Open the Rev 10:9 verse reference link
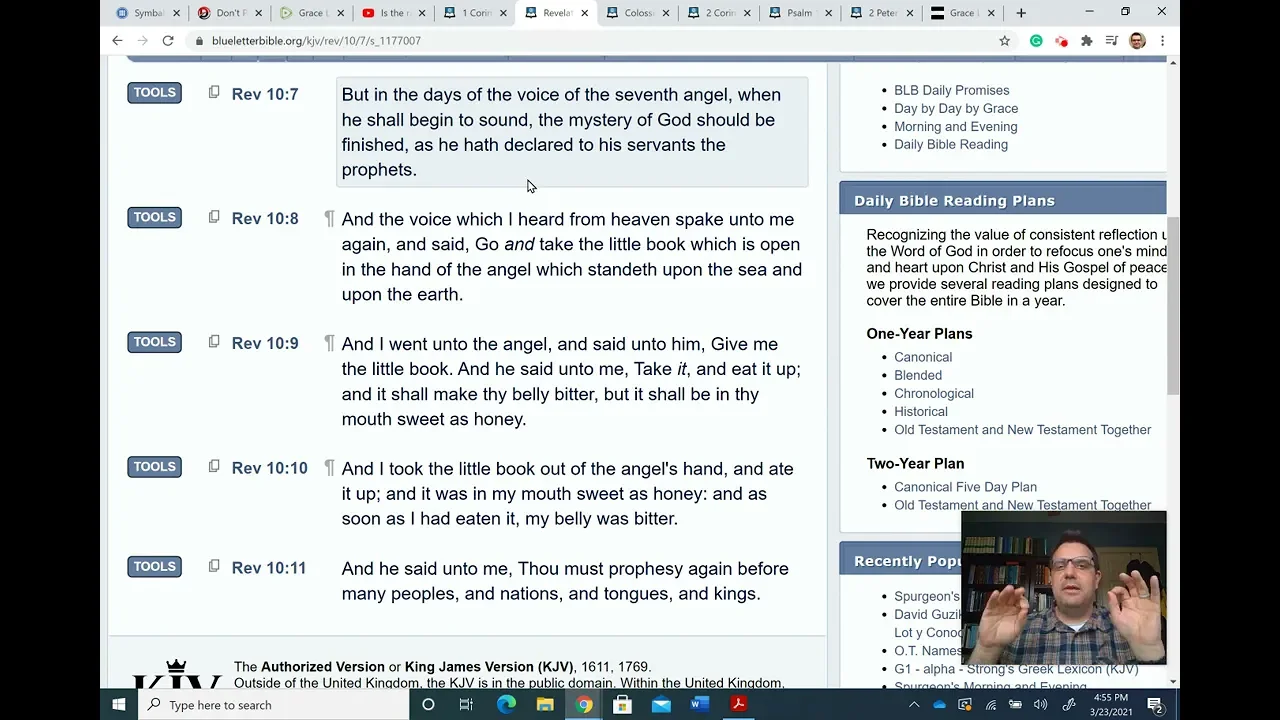The height and width of the screenshot is (720, 1280). [265, 343]
